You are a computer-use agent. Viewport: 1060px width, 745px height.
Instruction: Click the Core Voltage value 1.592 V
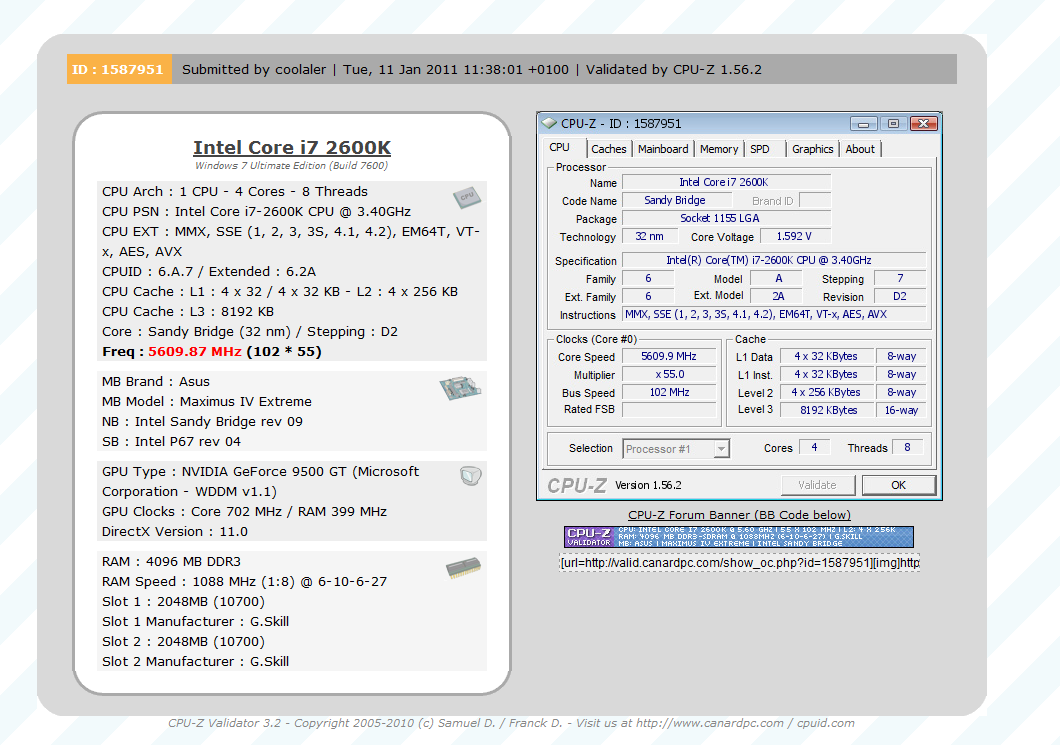point(794,236)
